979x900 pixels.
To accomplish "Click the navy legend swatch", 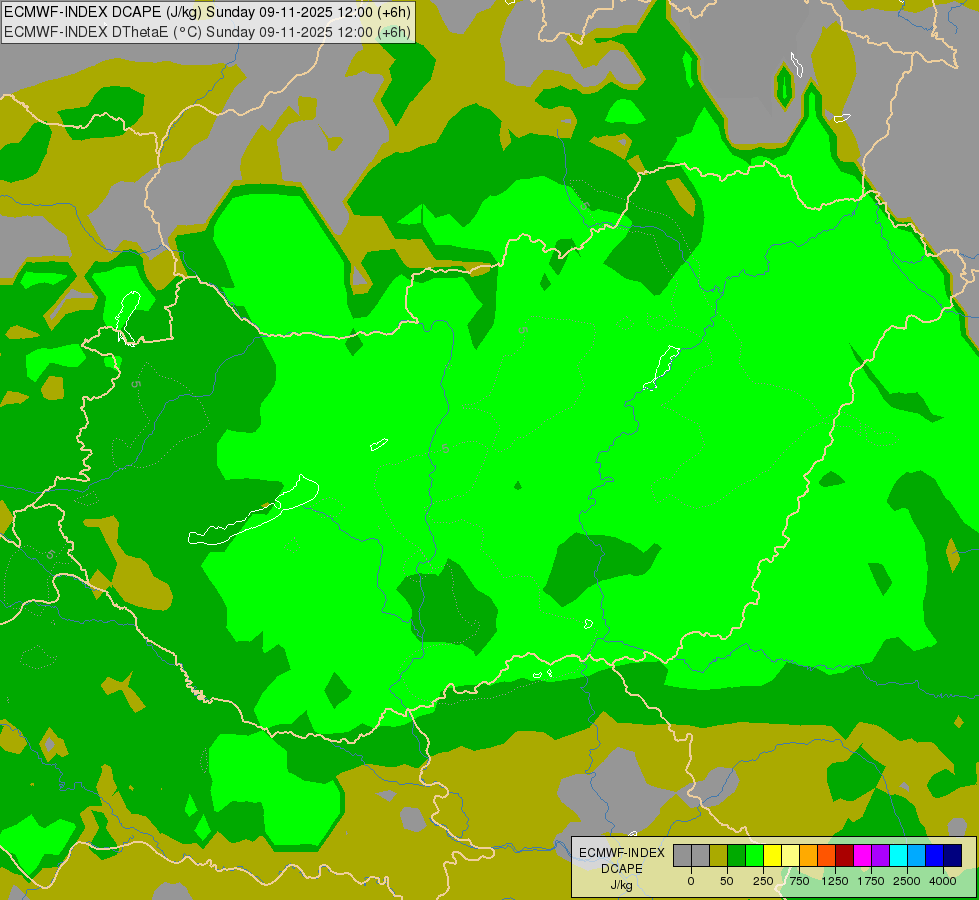I will tap(953, 855).
